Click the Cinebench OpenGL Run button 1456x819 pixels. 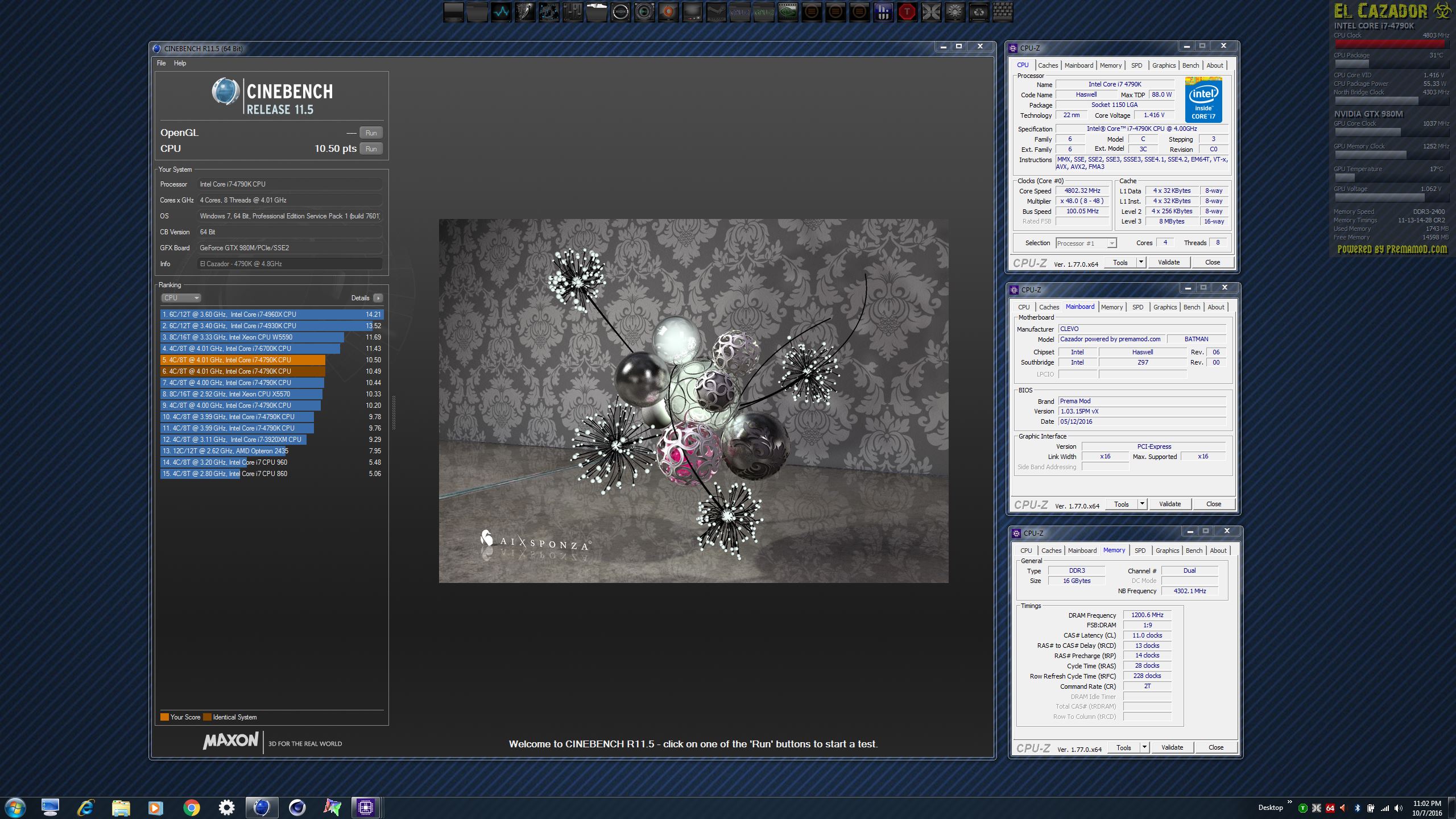tap(371, 132)
